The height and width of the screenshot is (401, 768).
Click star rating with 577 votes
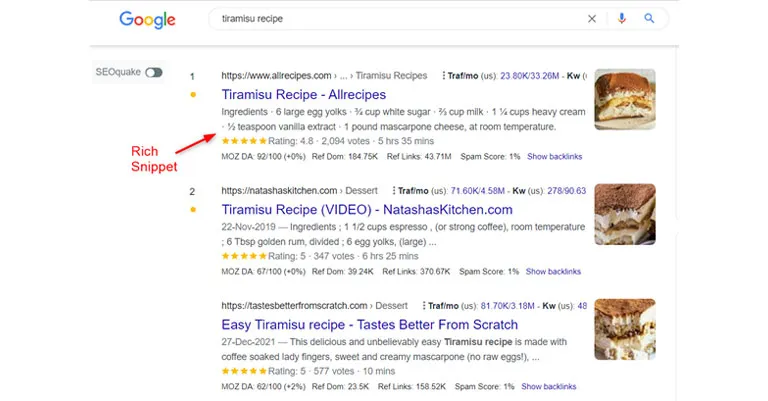pyautogui.click(x=308, y=371)
